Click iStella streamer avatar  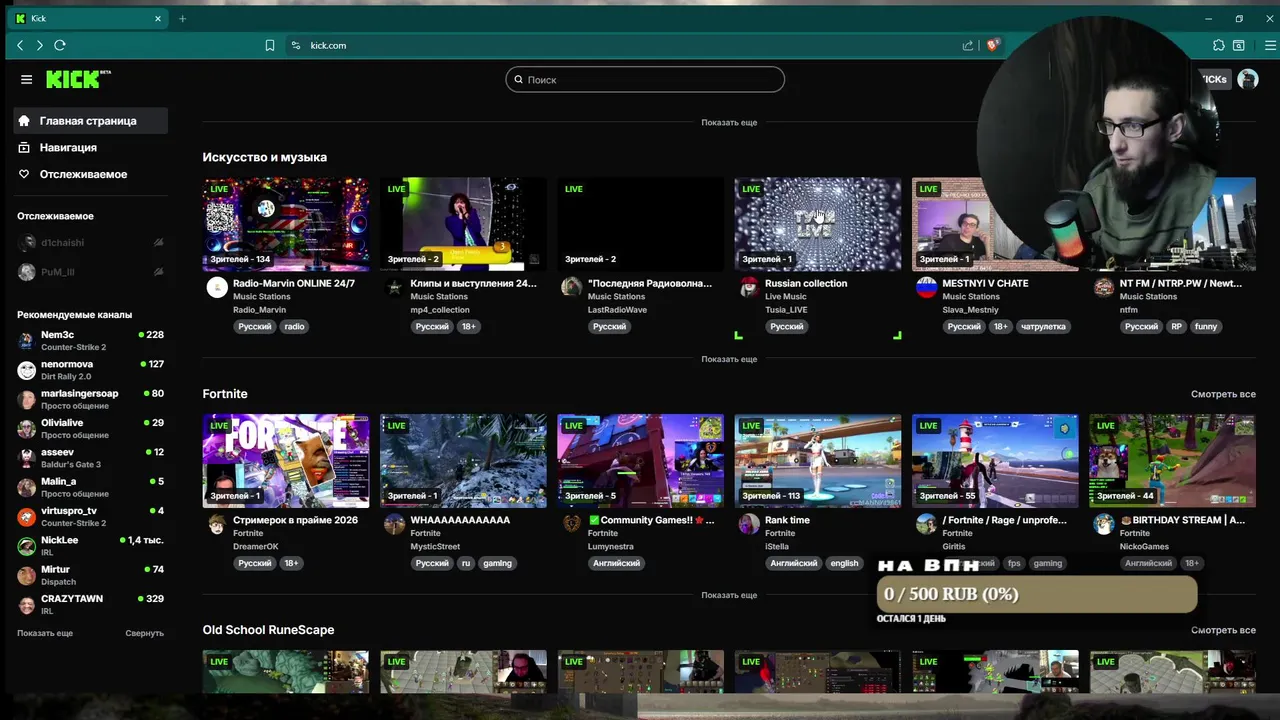(748, 525)
